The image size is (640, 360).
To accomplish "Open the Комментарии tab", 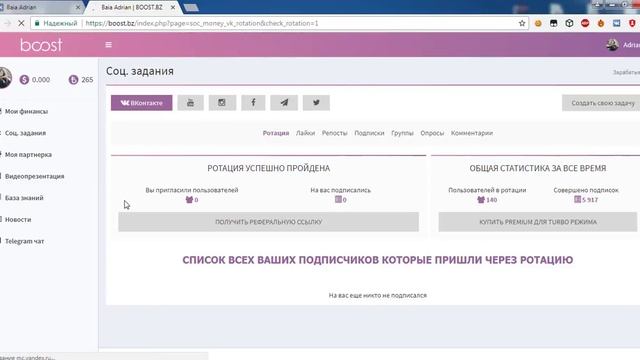I will click(x=472, y=133).
